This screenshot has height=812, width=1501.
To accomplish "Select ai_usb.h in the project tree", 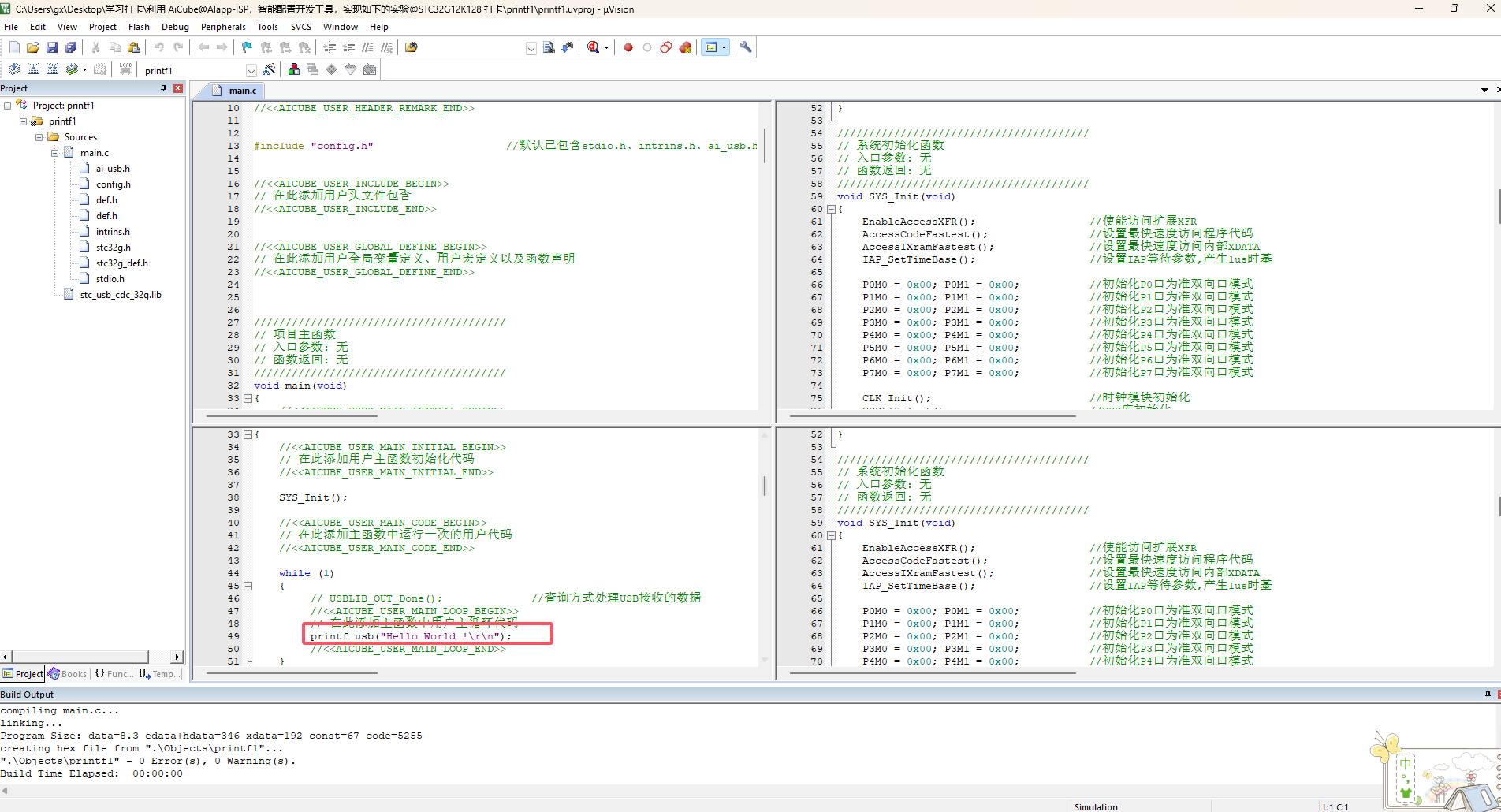I will [x=113, y=169].
